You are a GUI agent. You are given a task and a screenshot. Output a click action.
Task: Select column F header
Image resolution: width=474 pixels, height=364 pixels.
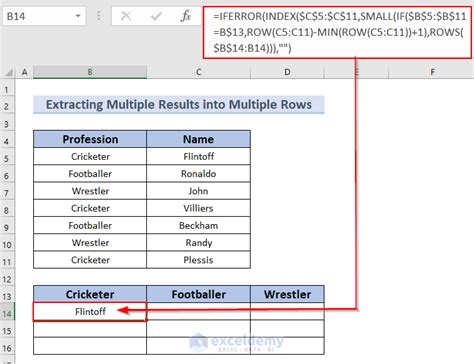432,72
